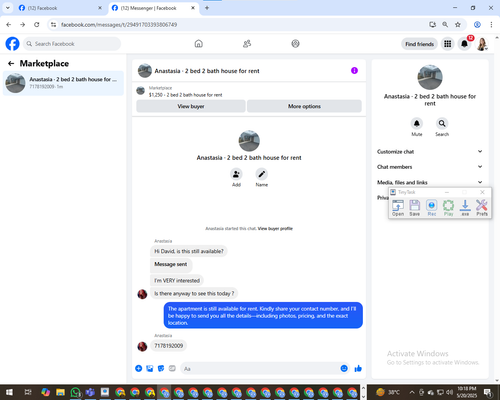
Task: Open Chrome three-dot menu
Action: (491, 25)
